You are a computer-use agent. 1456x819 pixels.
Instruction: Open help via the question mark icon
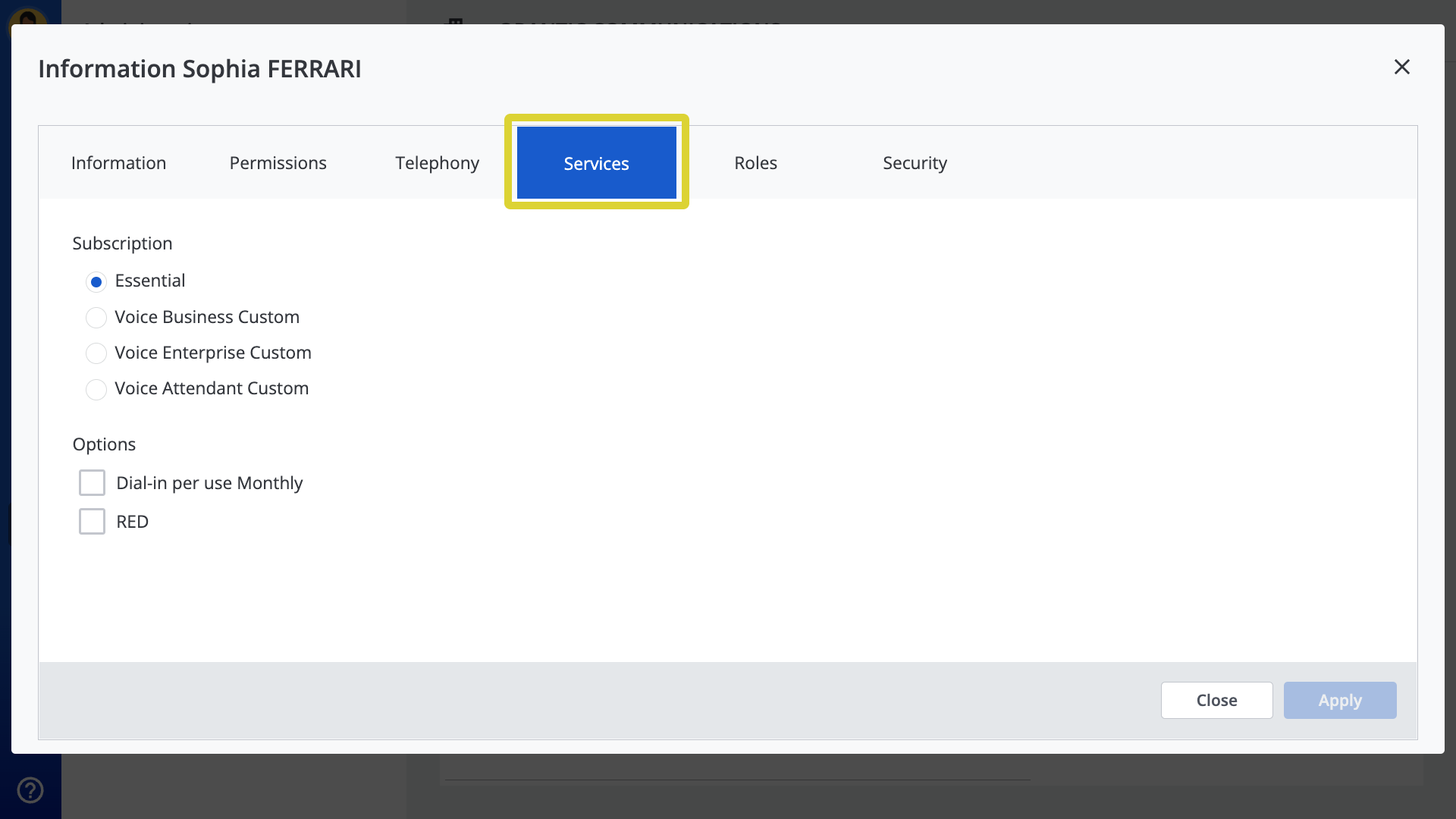[30, 789]
